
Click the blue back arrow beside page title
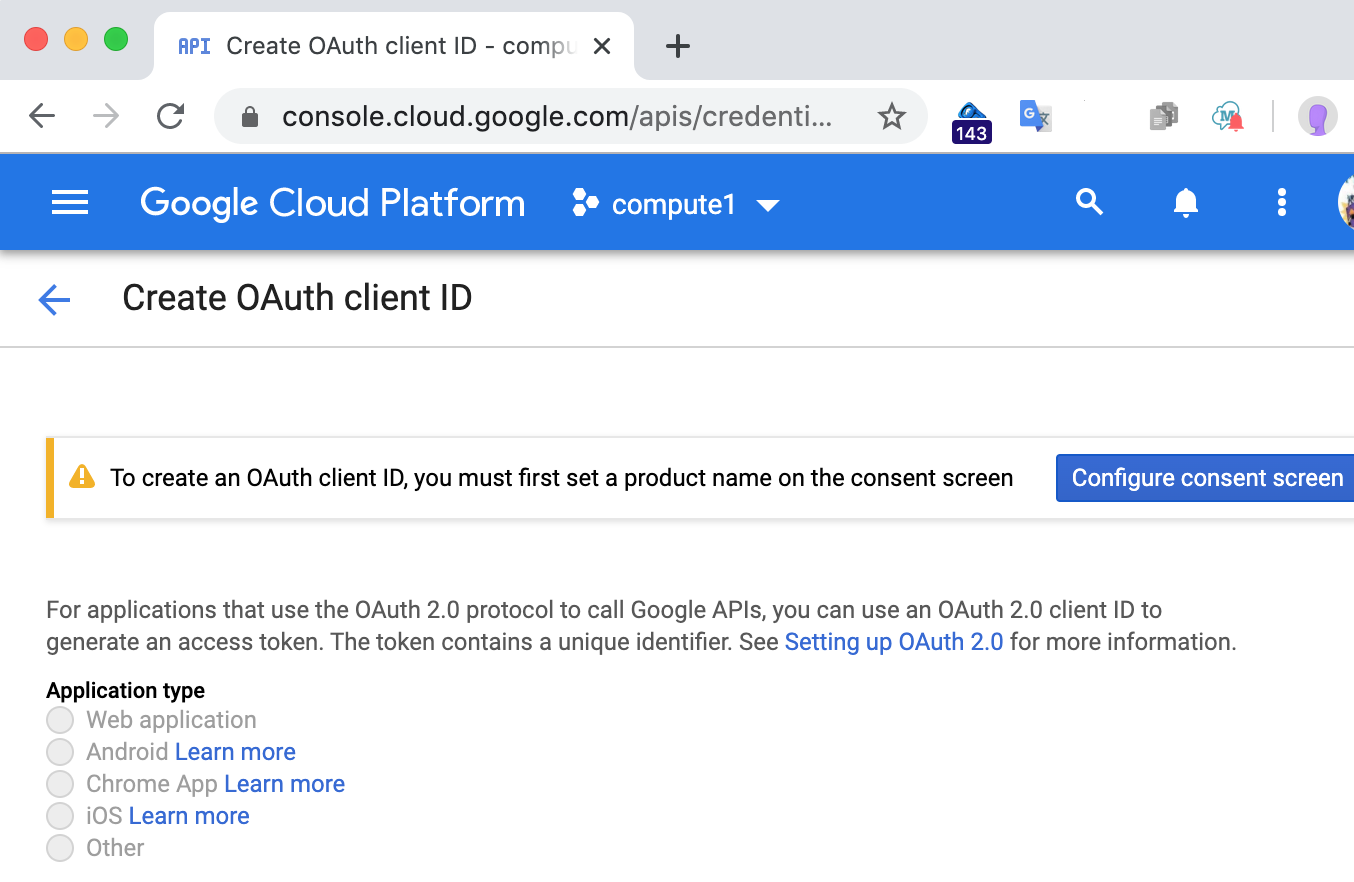pos(54,299)
